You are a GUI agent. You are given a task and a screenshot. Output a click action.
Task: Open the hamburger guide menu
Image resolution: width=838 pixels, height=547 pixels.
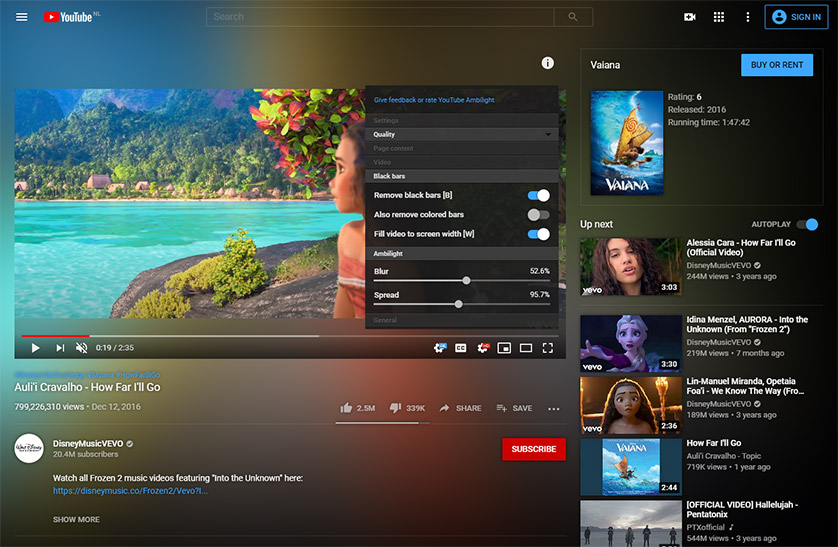pos(21,17)
